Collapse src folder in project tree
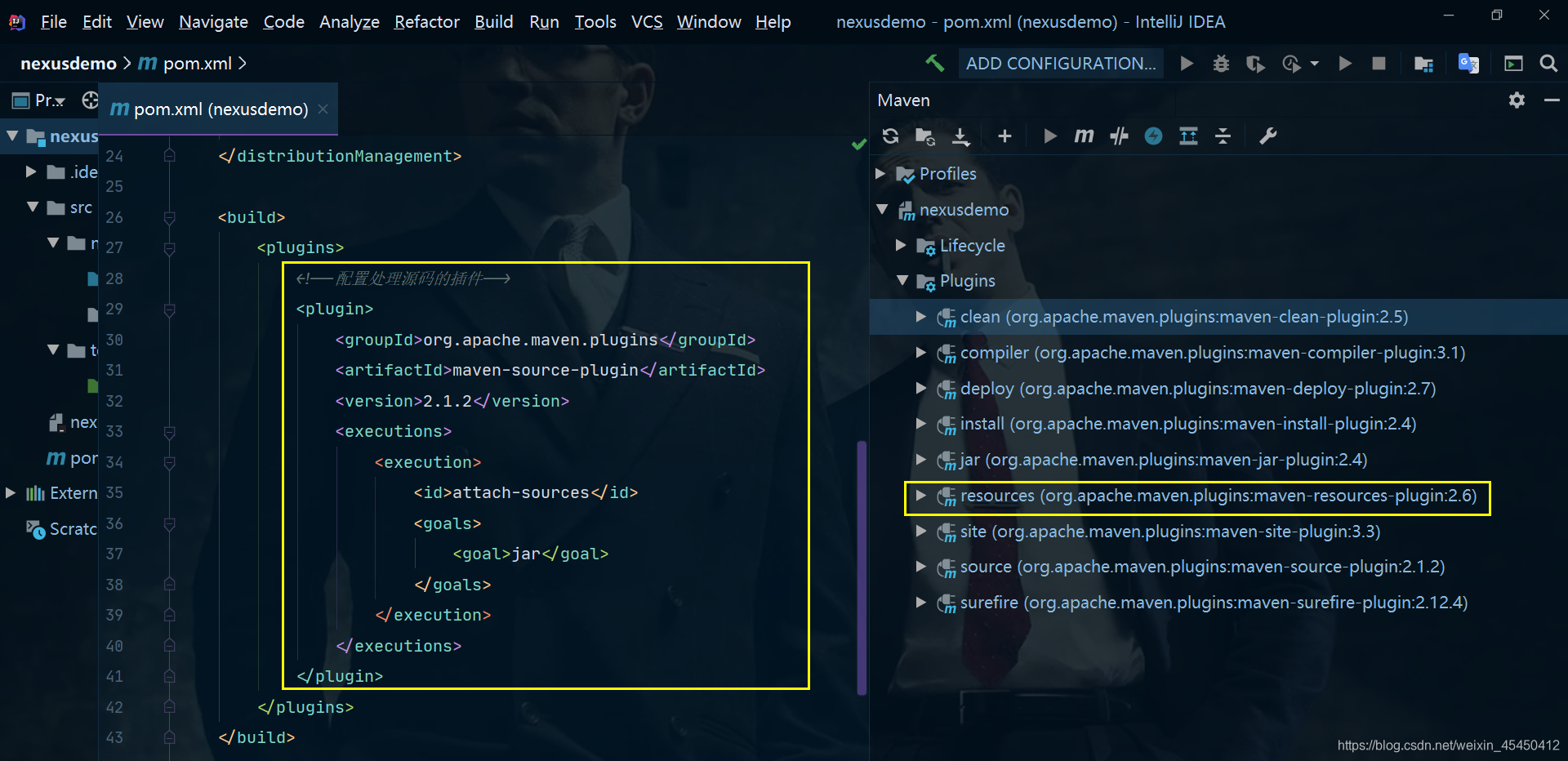 pyautogui.click(x=33, y=207)
